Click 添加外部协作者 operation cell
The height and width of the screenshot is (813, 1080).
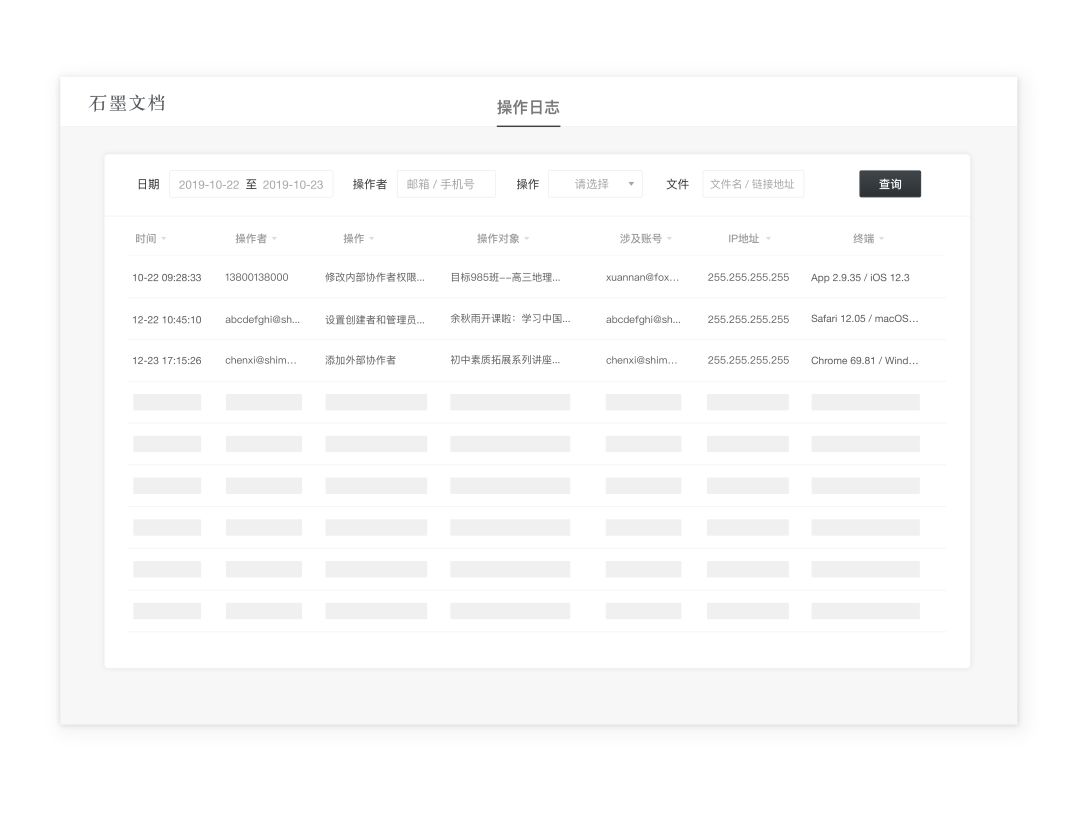tap(360, 360)
